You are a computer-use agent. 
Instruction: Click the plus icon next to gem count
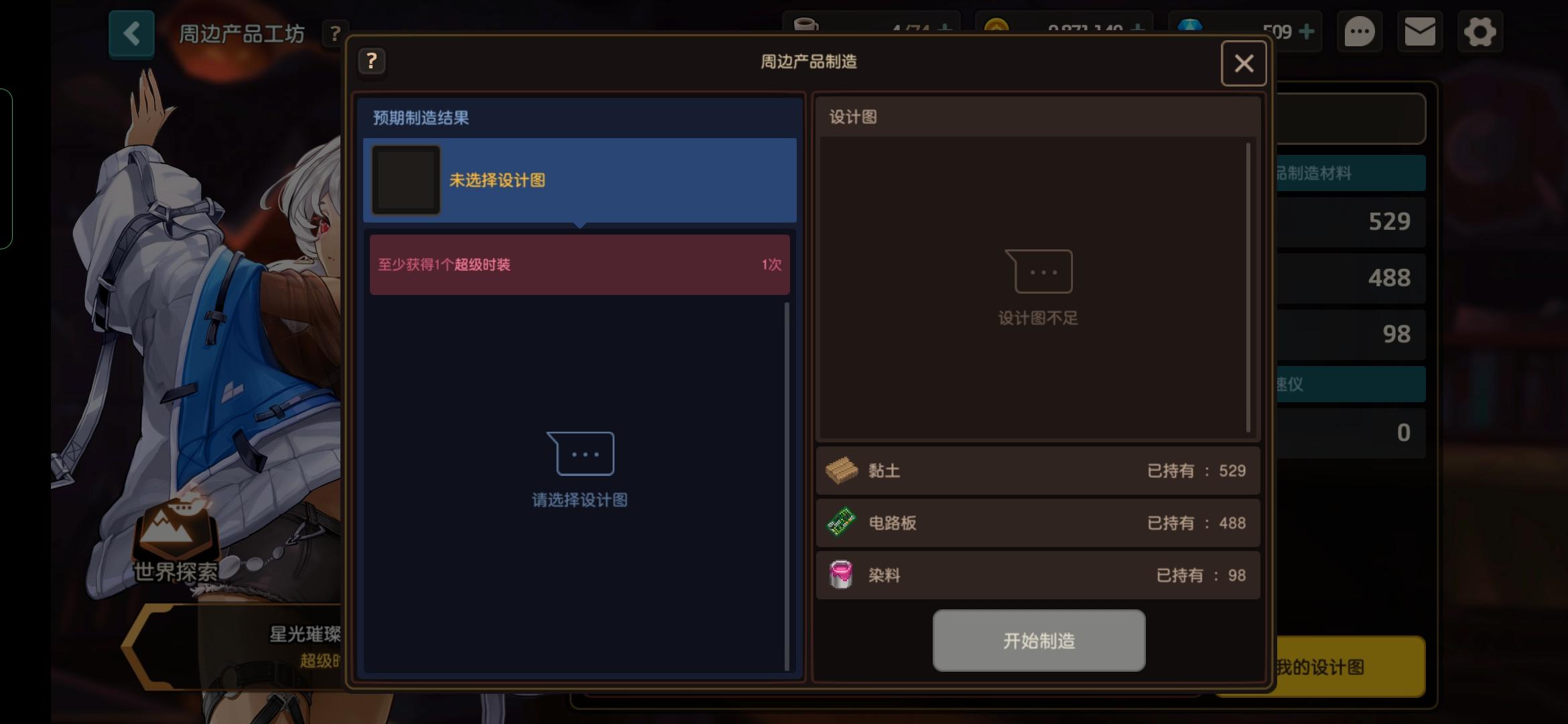coord(1306,32)
